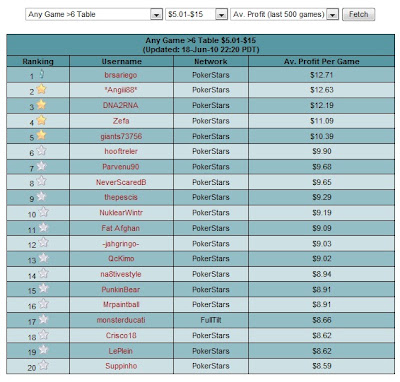400x382 pixels.
Task: Click the silver star beside -jahgringo-
Action: 44,242
